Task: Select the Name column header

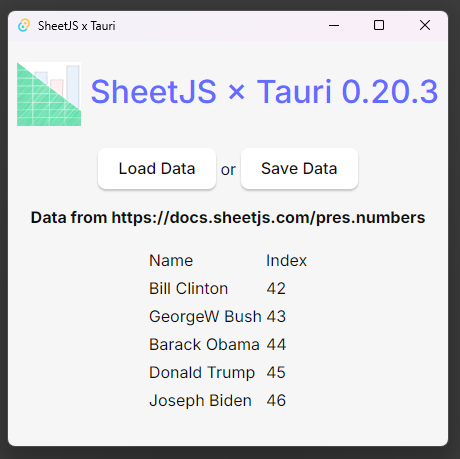Action: (171, 261)
